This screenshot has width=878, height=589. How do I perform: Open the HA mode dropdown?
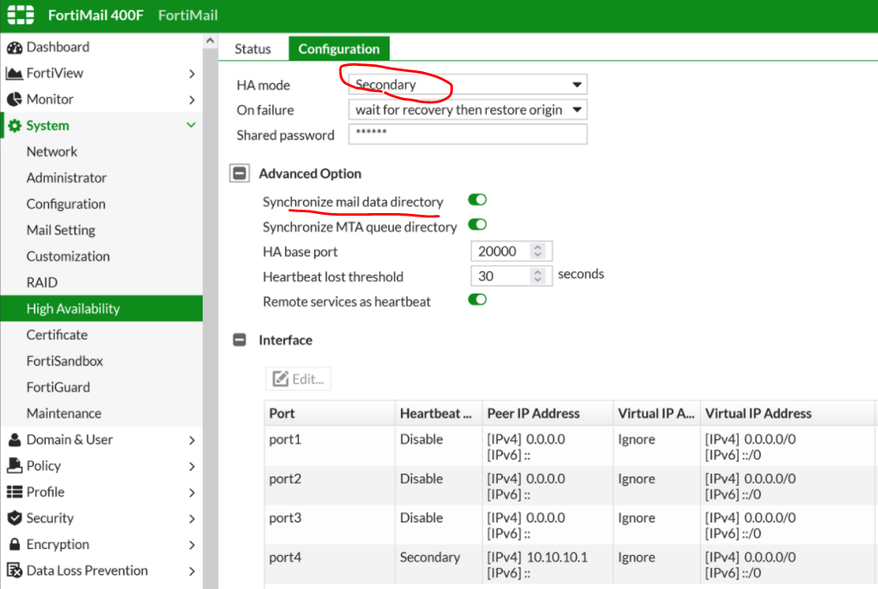click(x=467, y=85)
